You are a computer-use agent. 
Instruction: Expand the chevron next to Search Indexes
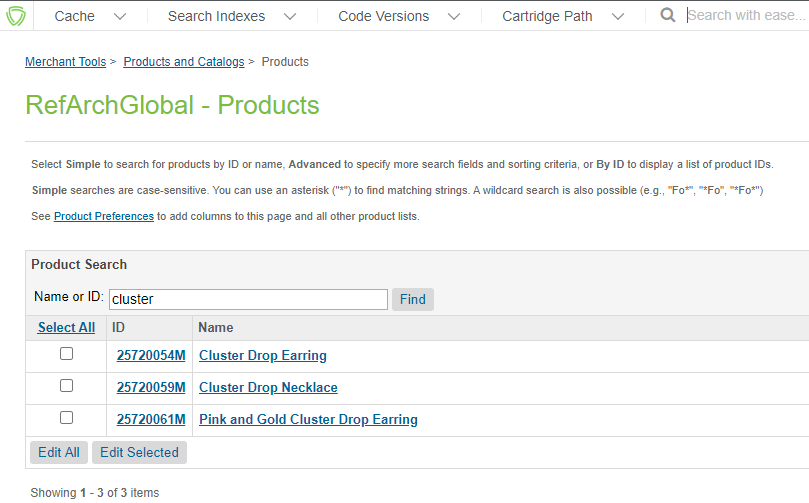tap(290, 17)
